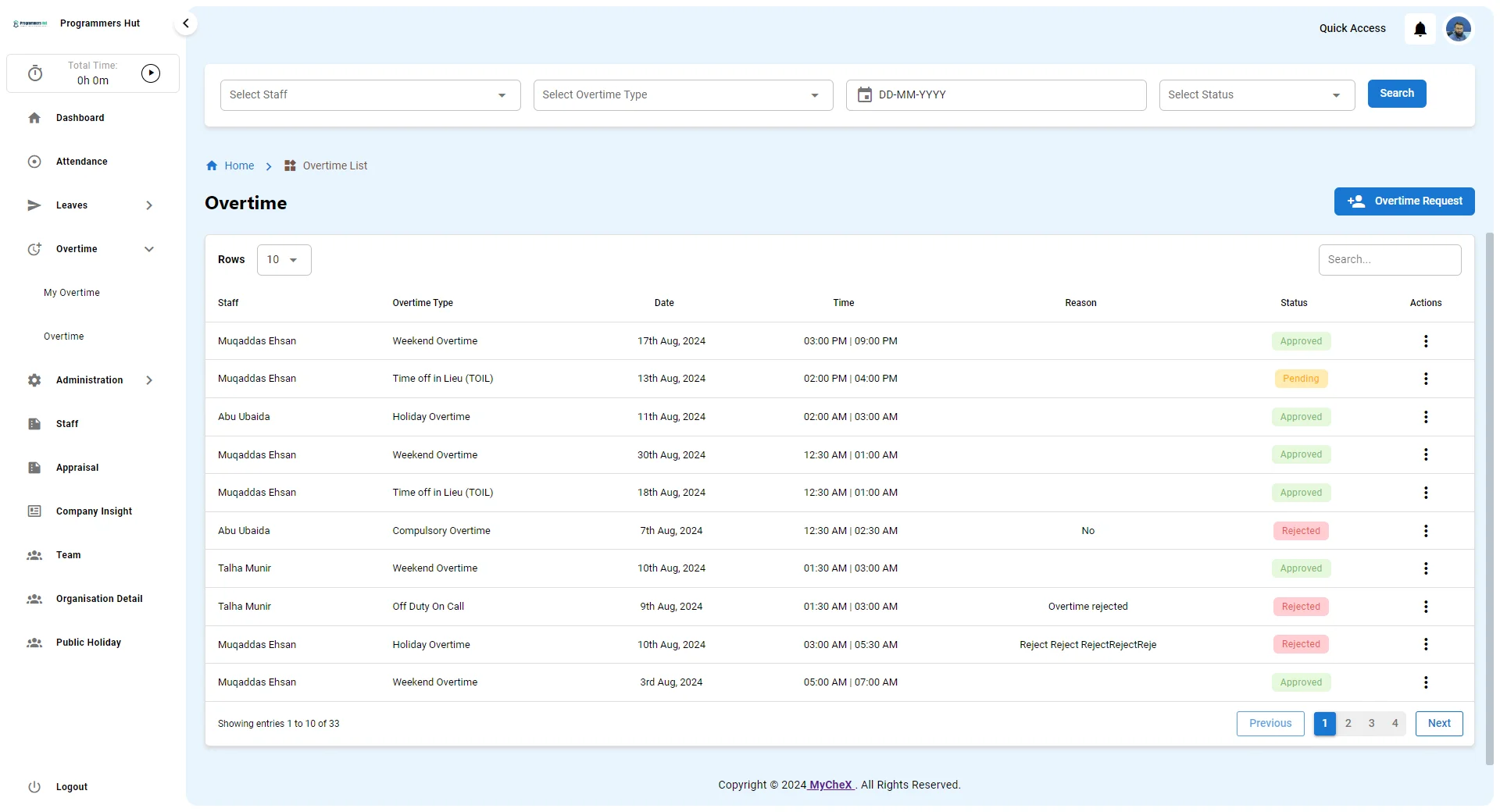The width and height of the screenshot is (1500, 812).
Task: Open the user profile avatar
Action: 1458,30
